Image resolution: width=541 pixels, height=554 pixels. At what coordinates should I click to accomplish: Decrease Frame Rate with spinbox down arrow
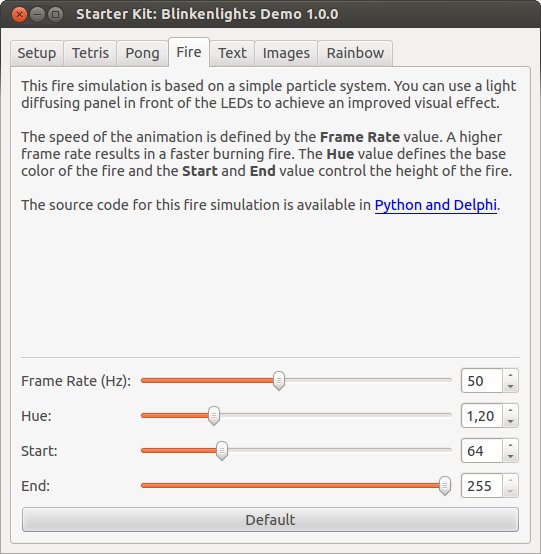point(510,386)
